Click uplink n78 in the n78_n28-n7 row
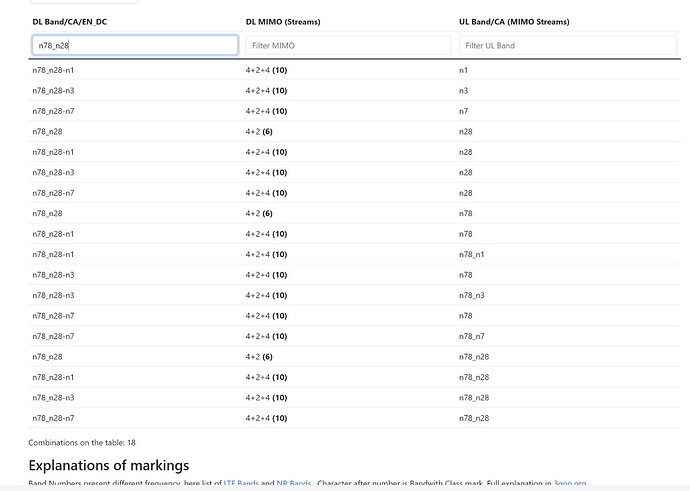The height and width of the screenshot is (491, 690). [x=466, y=316]
